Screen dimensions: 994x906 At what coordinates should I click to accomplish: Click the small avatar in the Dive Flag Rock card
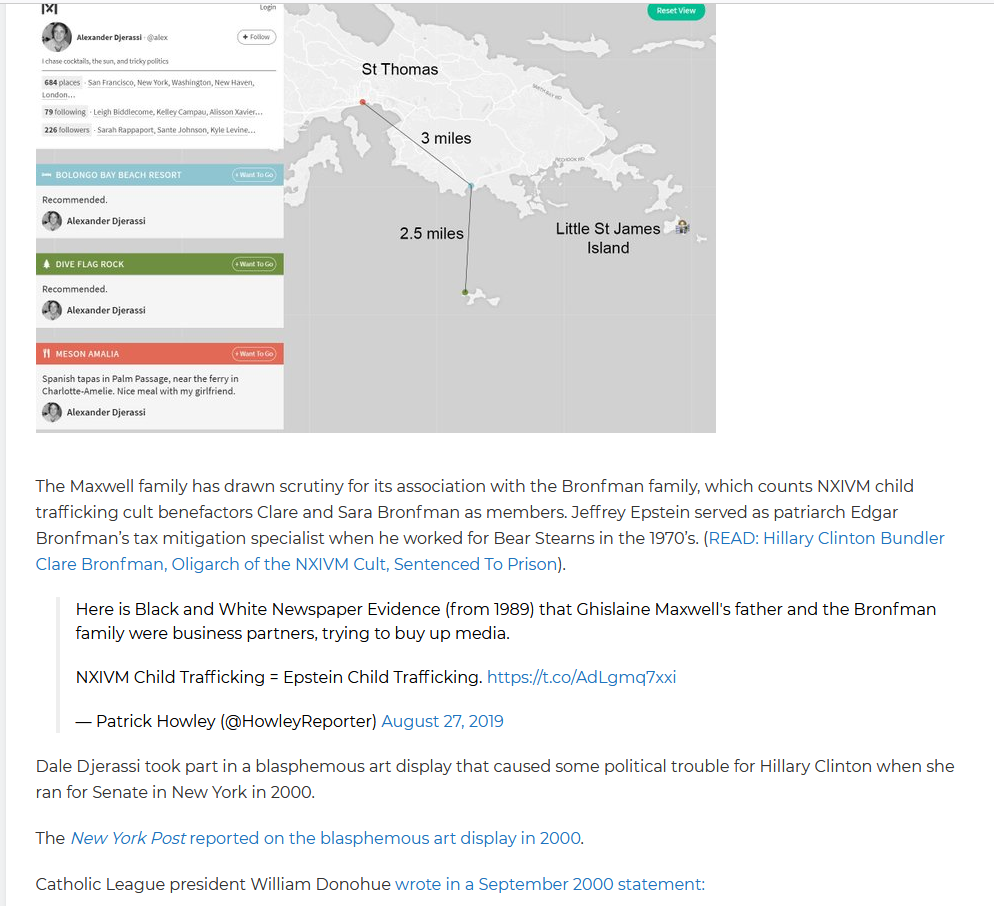click(52, 310)
